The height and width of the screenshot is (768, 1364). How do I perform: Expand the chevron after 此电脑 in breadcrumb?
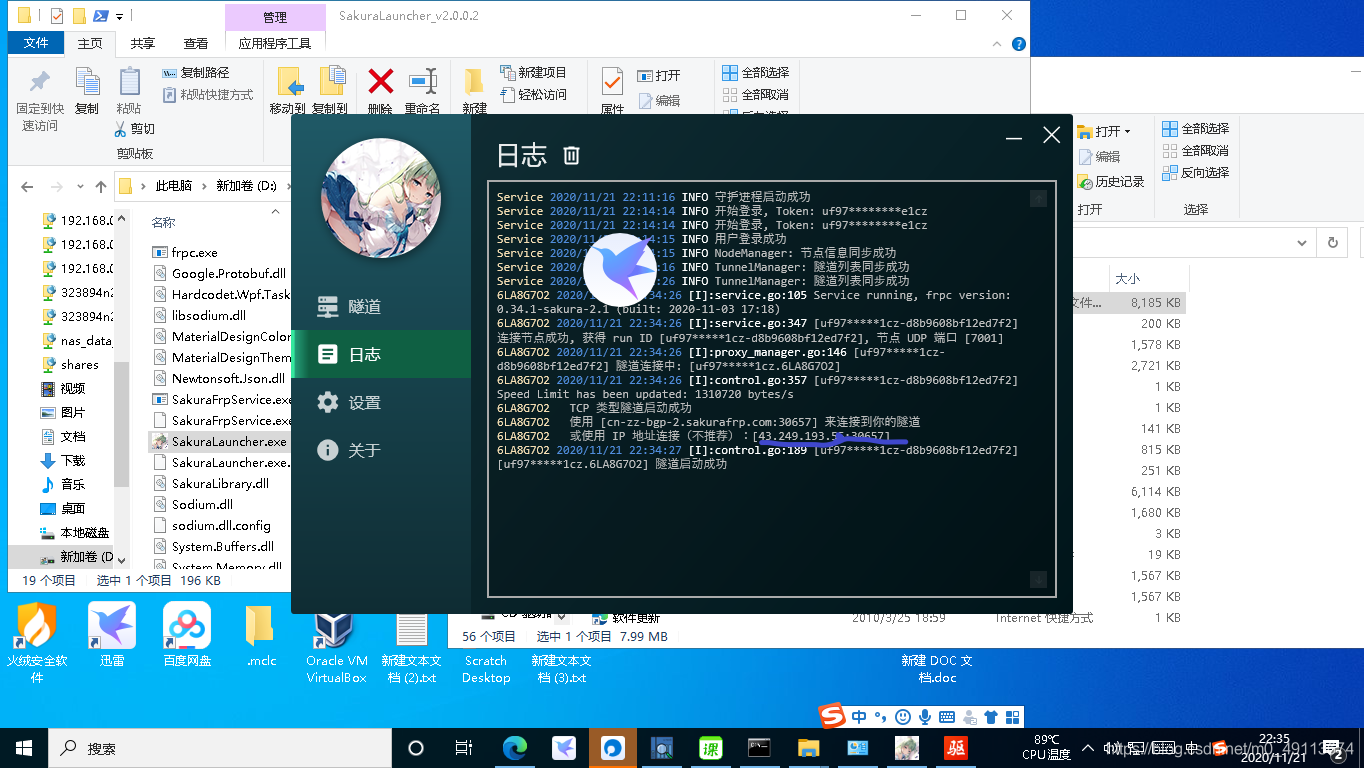tap(203, 186)
